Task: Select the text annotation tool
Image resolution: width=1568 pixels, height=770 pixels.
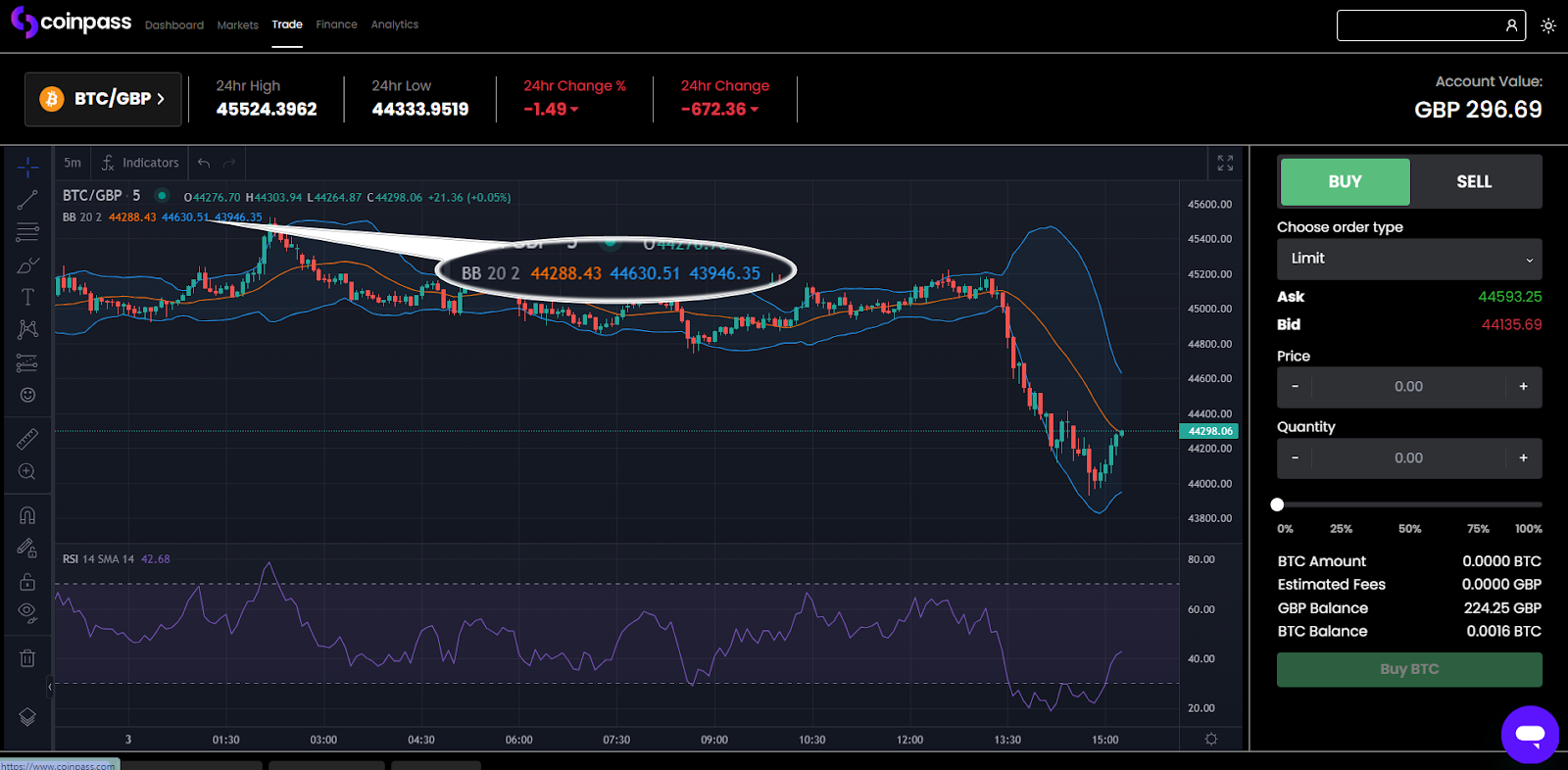Action: click(27, 297)
